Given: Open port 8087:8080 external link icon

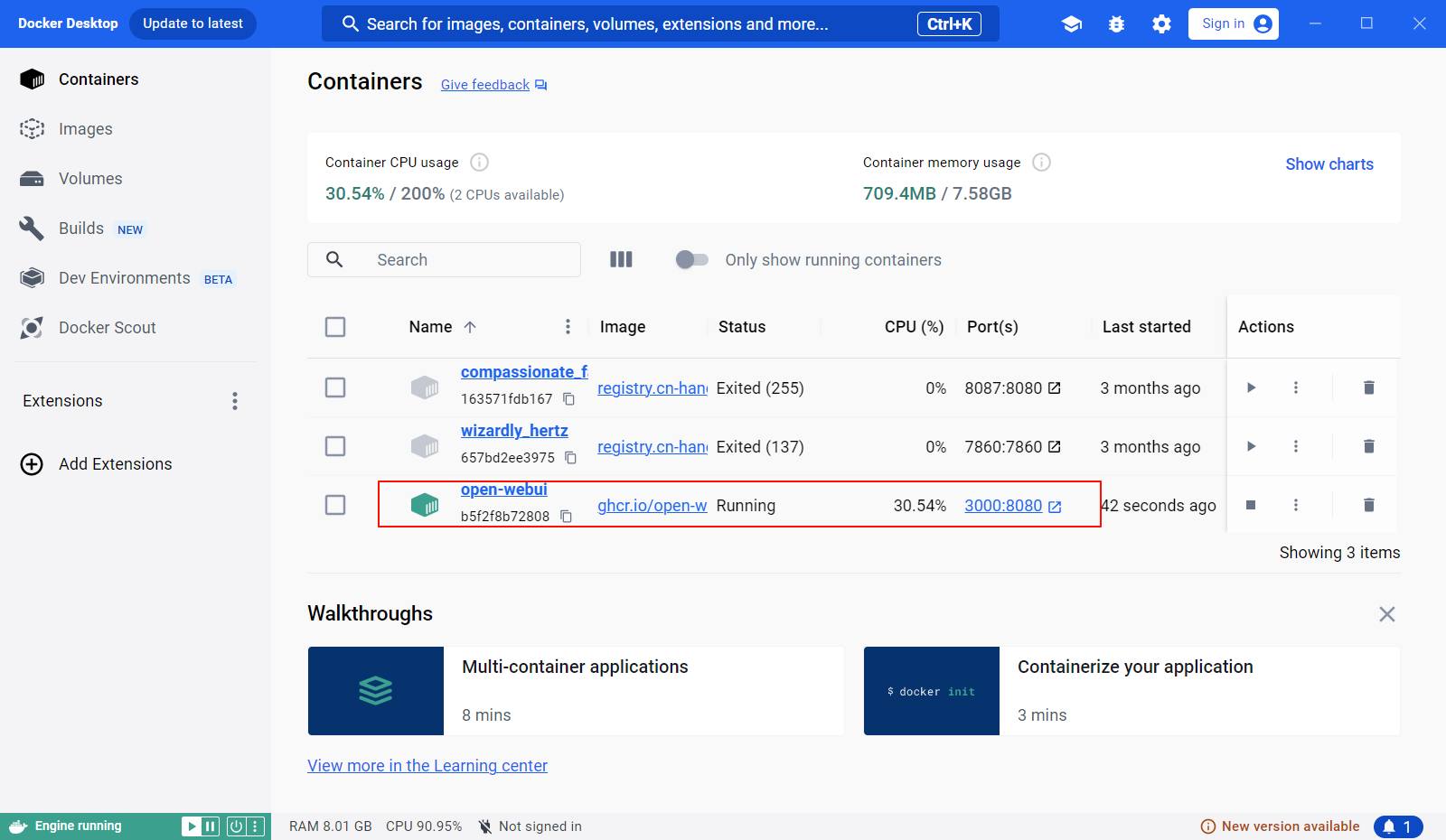Looking at the screenshot, I should point(1055,388).
